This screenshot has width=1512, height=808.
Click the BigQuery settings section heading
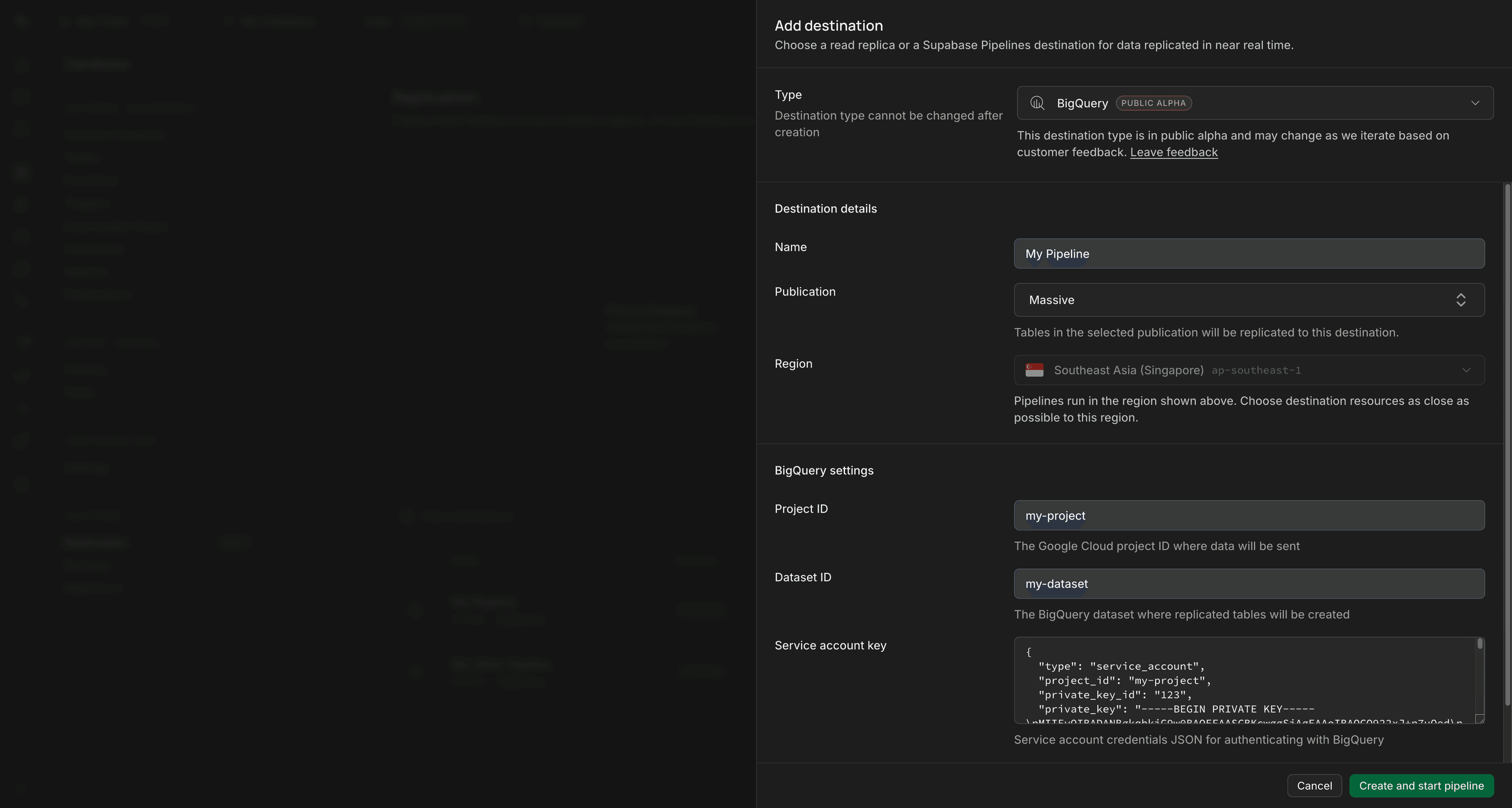[823, 471]
